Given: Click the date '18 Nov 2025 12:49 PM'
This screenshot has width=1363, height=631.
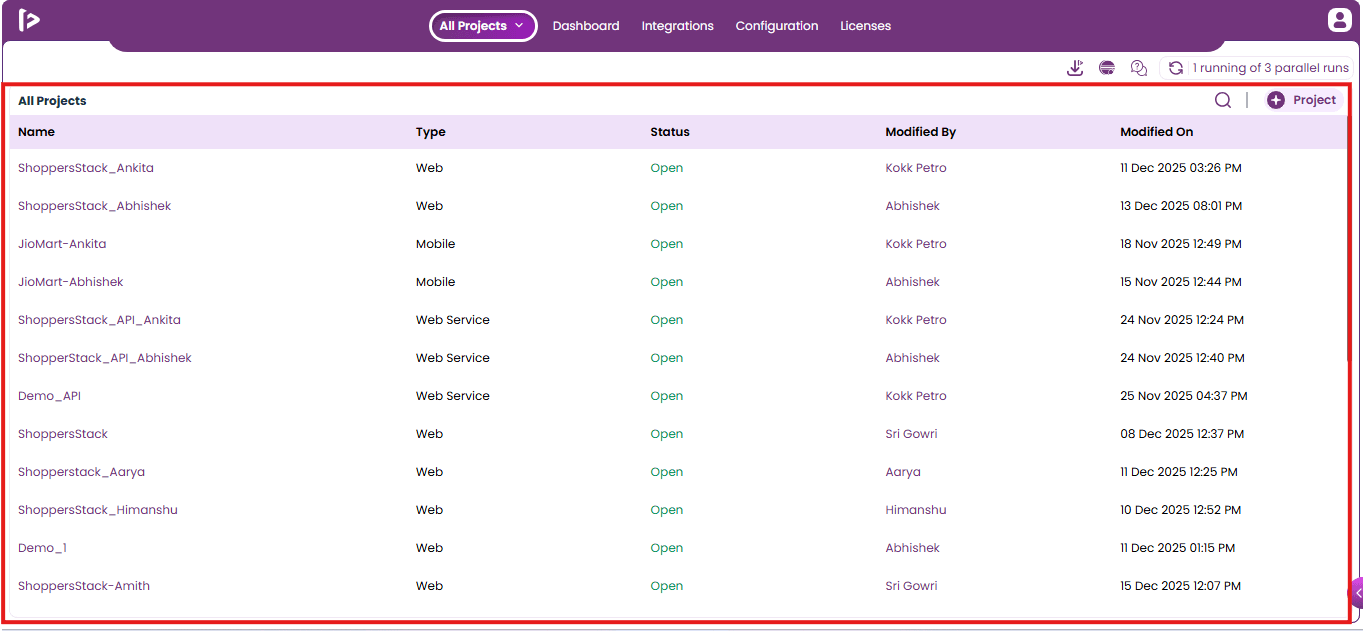Looking at the screenshot, I should (x=1181, y=244).
